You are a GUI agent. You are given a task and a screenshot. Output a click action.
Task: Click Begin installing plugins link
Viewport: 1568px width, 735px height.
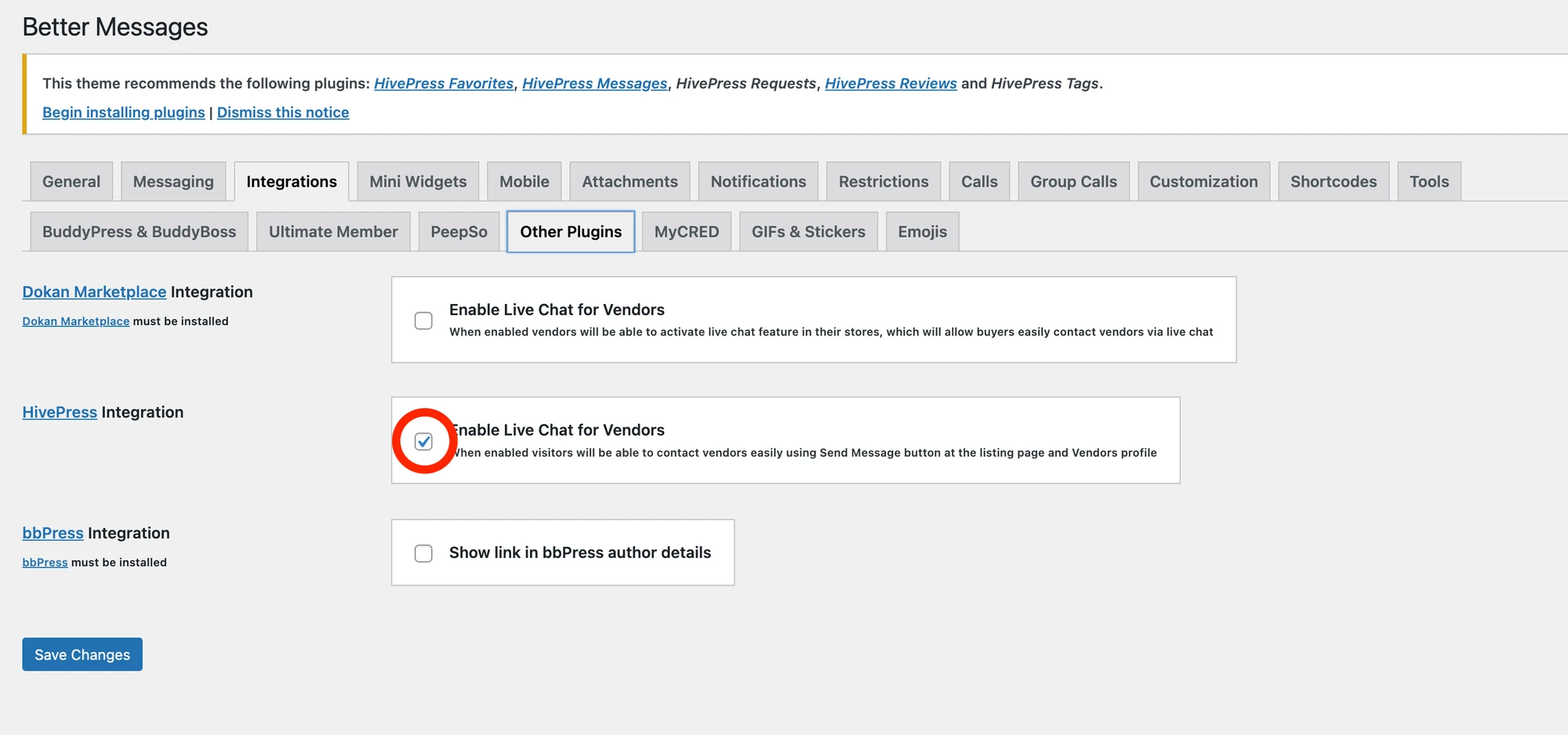click(124, 112)
